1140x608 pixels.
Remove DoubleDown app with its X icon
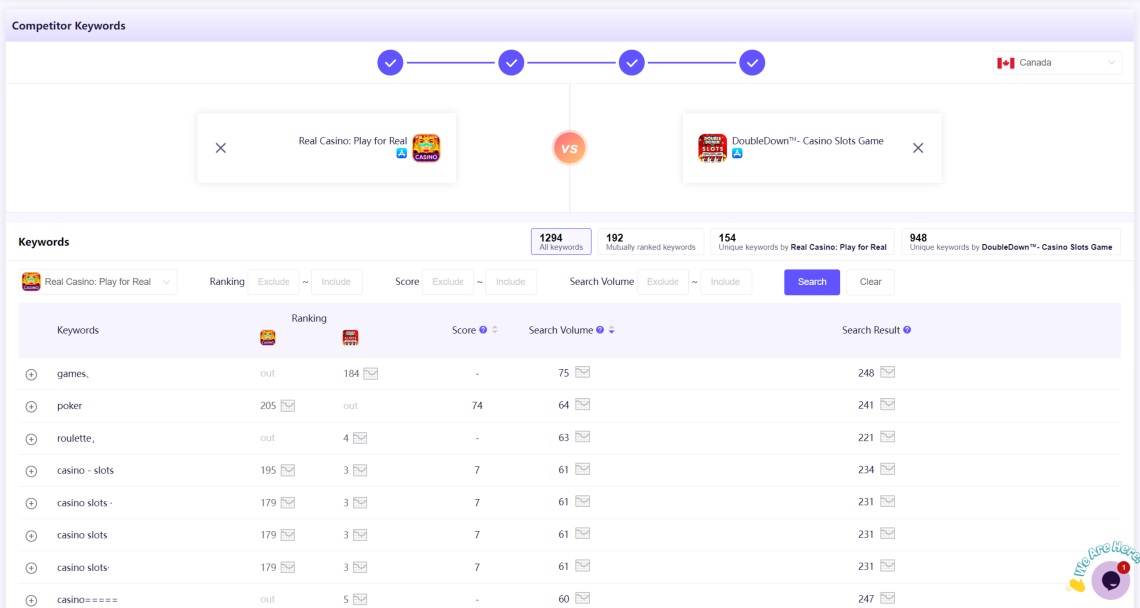point(918,148)
